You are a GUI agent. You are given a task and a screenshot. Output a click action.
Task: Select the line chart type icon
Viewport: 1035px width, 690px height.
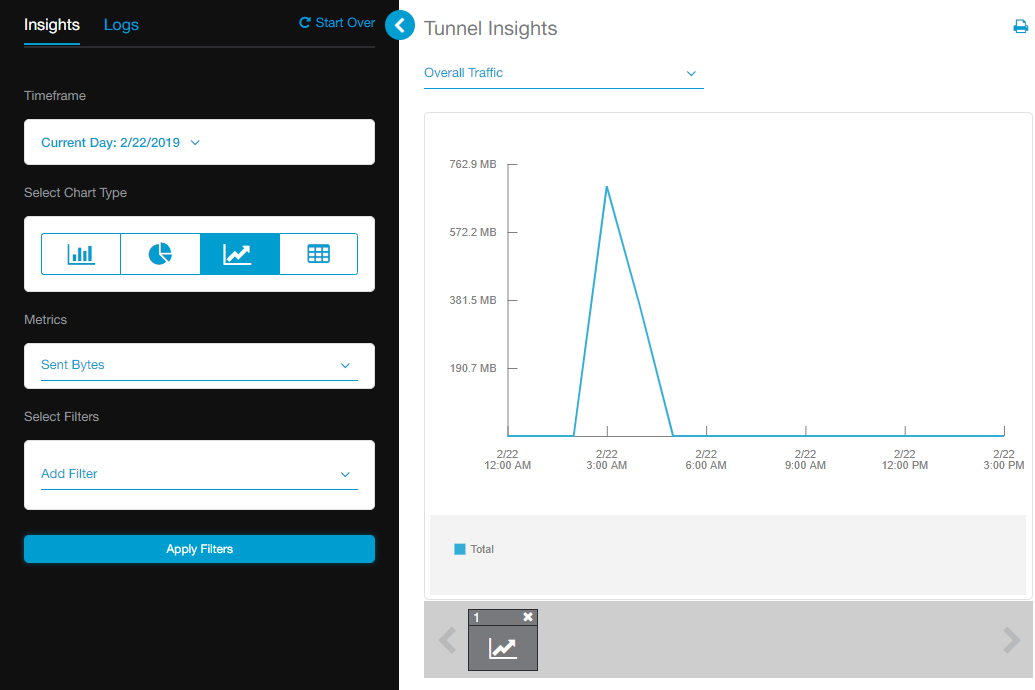(239, 254)
